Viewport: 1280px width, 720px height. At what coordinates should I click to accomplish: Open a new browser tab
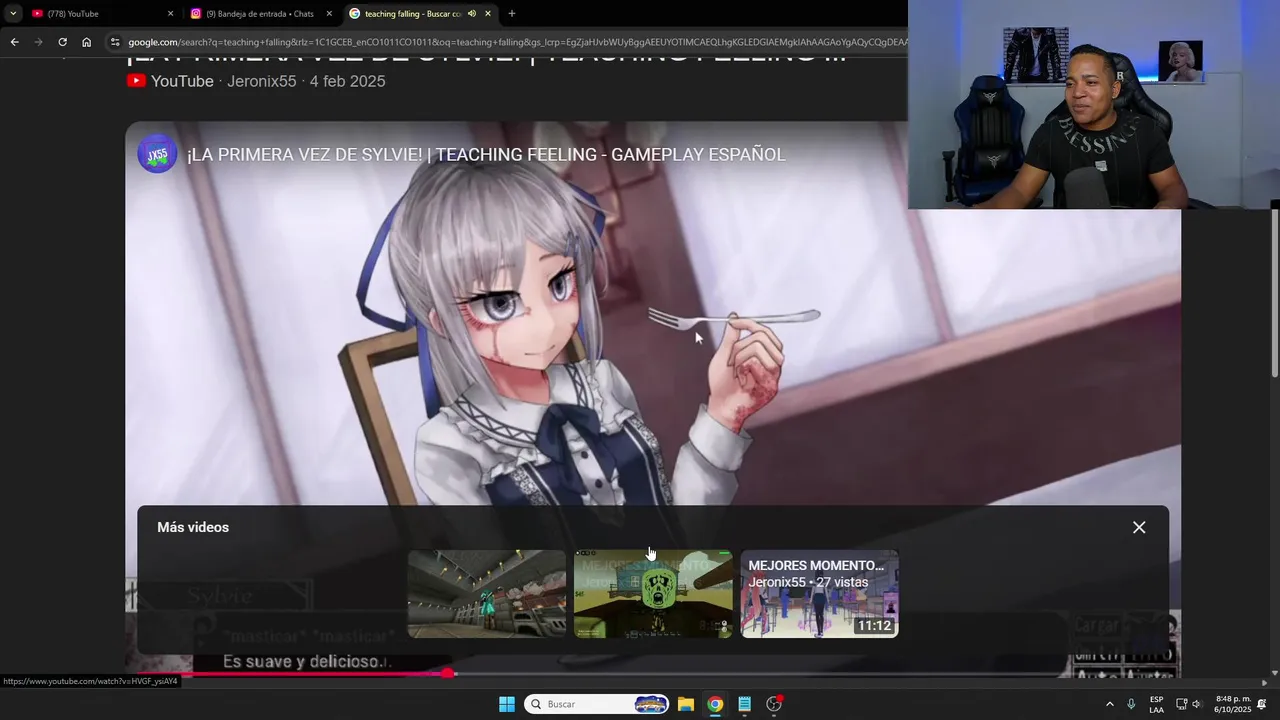coord(512,14)
